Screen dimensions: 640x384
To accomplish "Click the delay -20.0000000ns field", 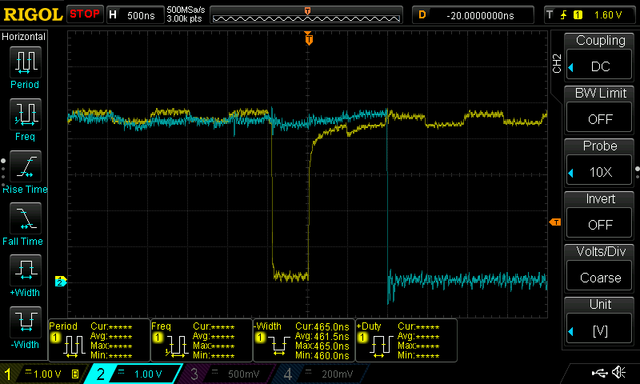I will point(473,15).
